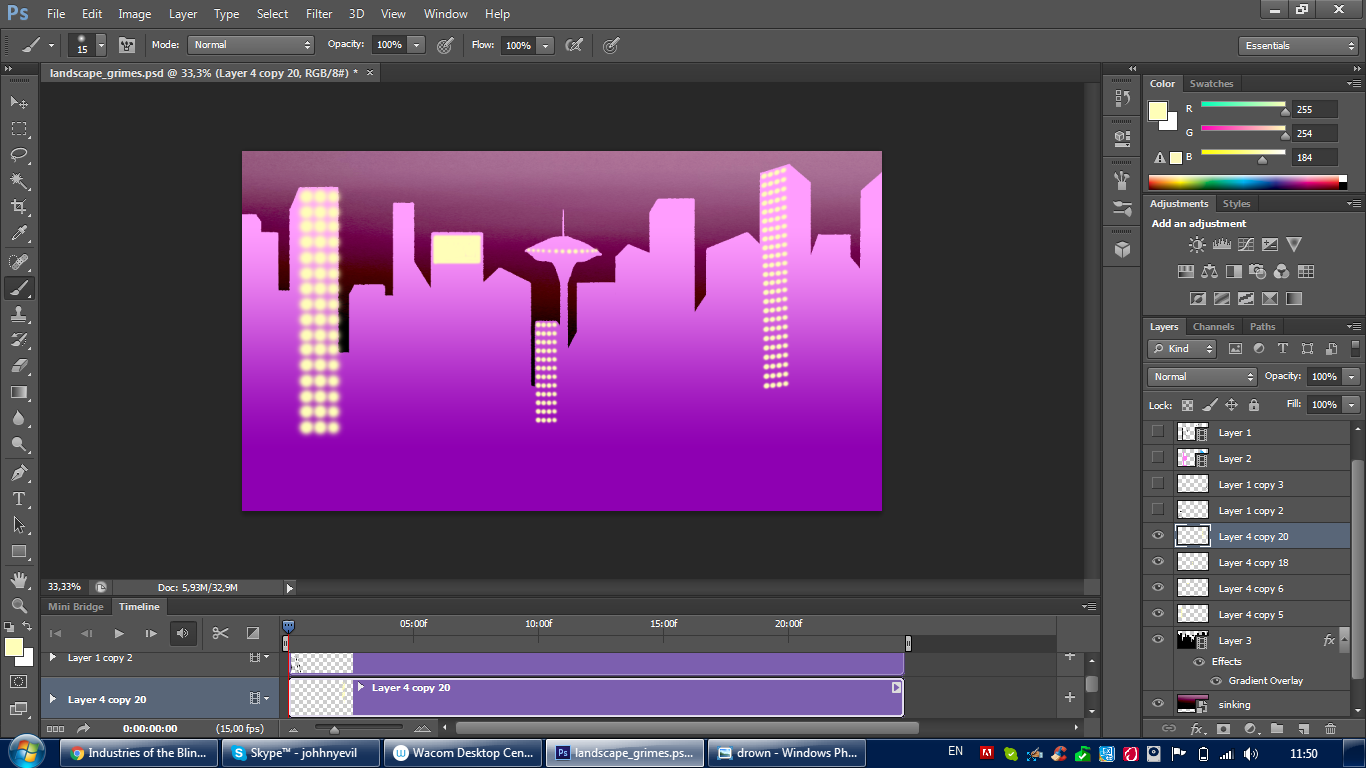Image resolution: width=1366 pixels, height=768 pixels.
Task: Open Wacom Desktop Center from the taskbar
Action: pyautogui.click(x=463, y=753)
